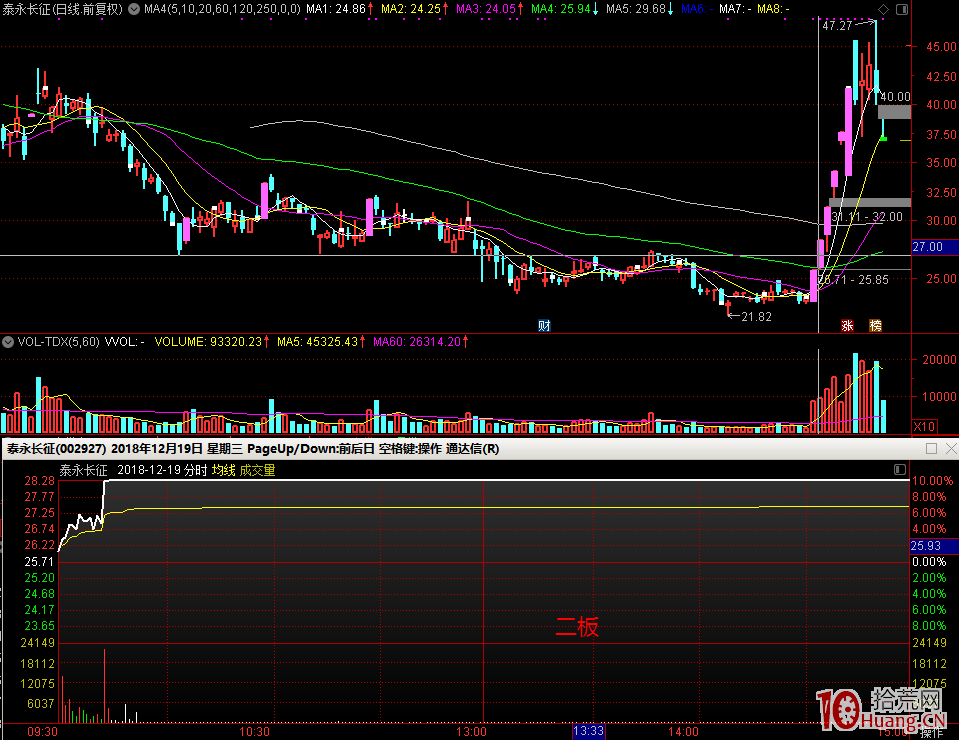Click the X10 volume scale indicator
The image size is (959, 740).
(x=925, y=427)
